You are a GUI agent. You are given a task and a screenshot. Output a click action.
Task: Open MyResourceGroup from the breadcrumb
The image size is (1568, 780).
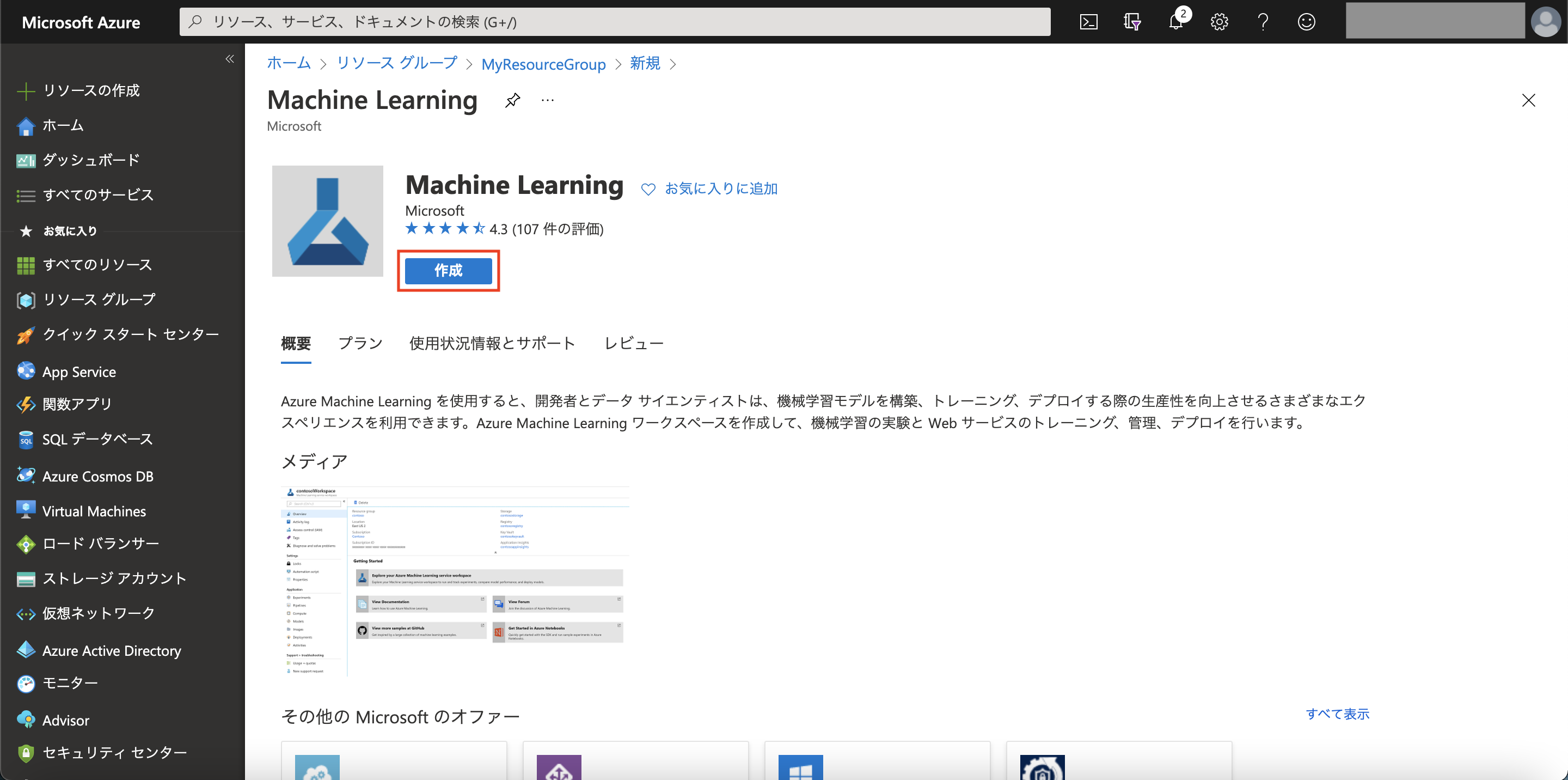pyautogui.click(x=543, y=64)
